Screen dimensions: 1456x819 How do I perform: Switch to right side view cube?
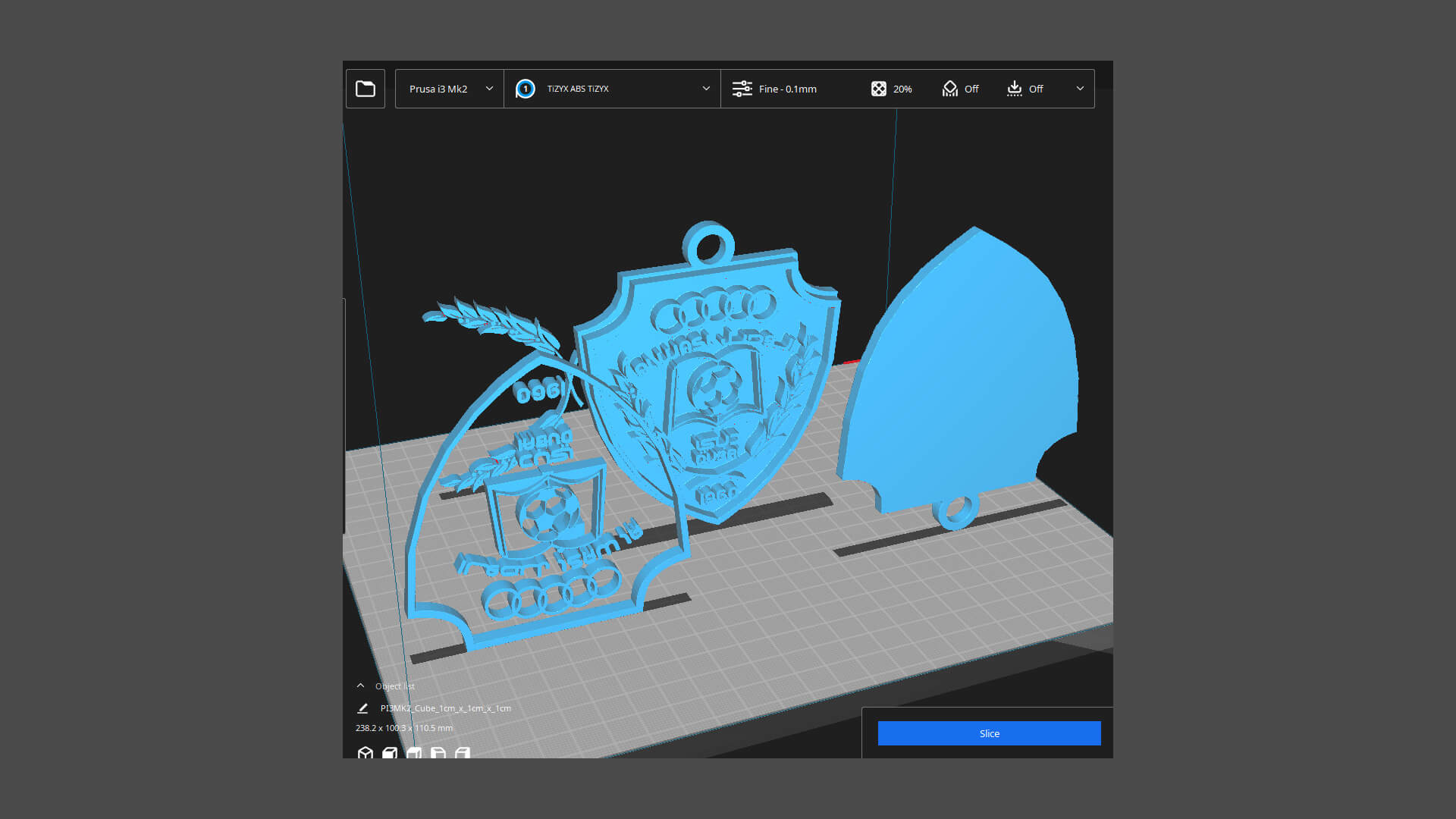pos(463,752)
